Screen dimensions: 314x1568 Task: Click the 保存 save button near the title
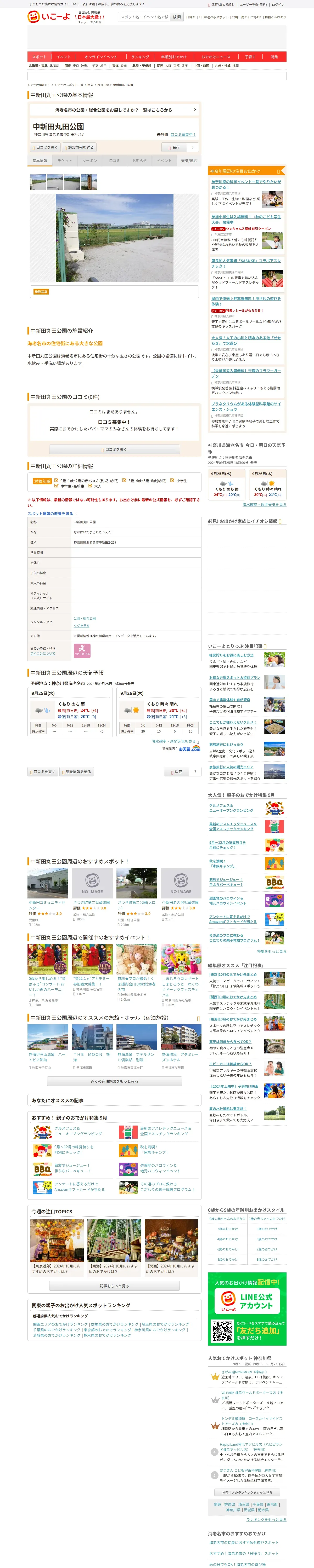[174, 147]
